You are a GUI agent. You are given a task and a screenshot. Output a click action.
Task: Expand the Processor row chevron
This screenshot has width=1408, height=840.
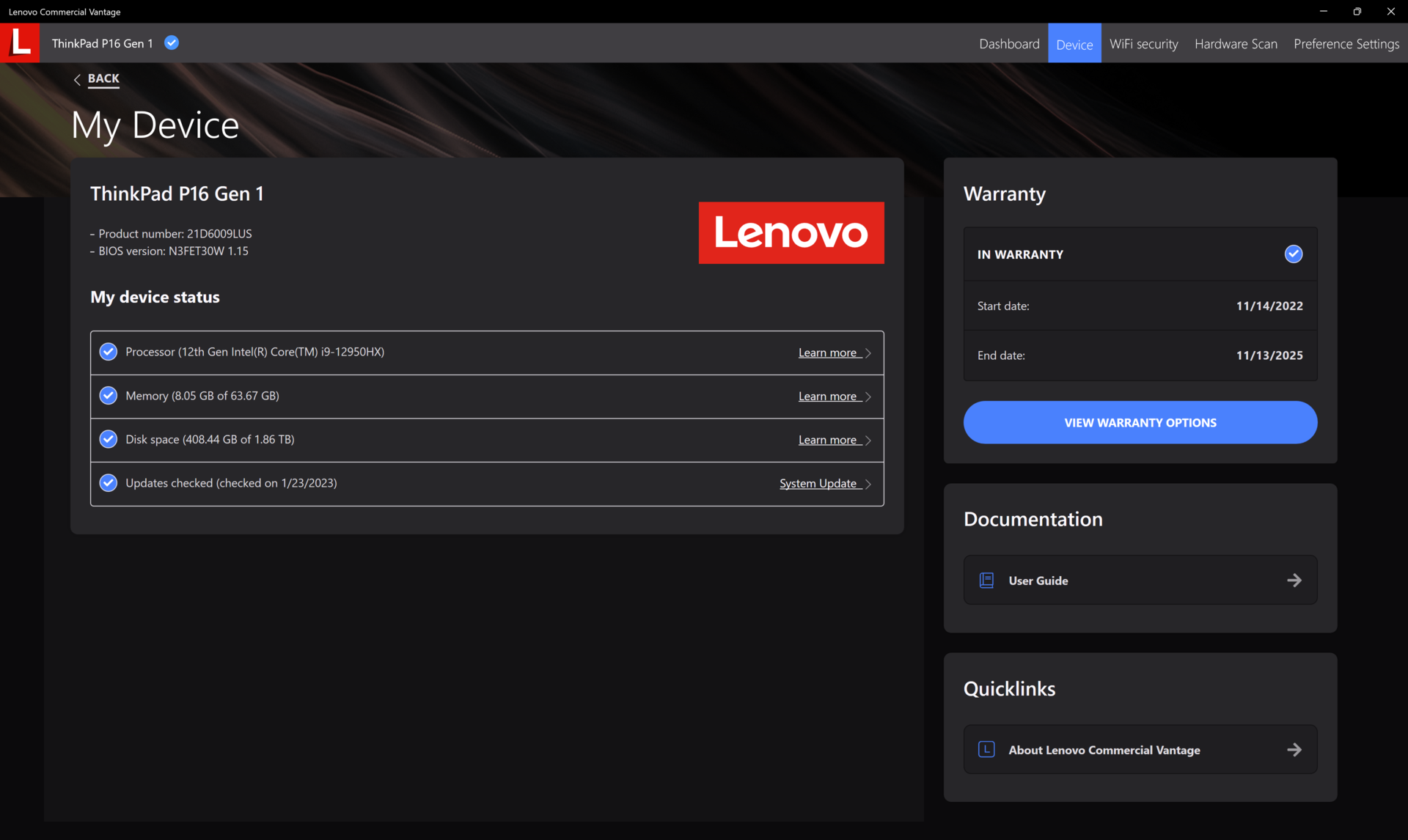coord(868,353)
